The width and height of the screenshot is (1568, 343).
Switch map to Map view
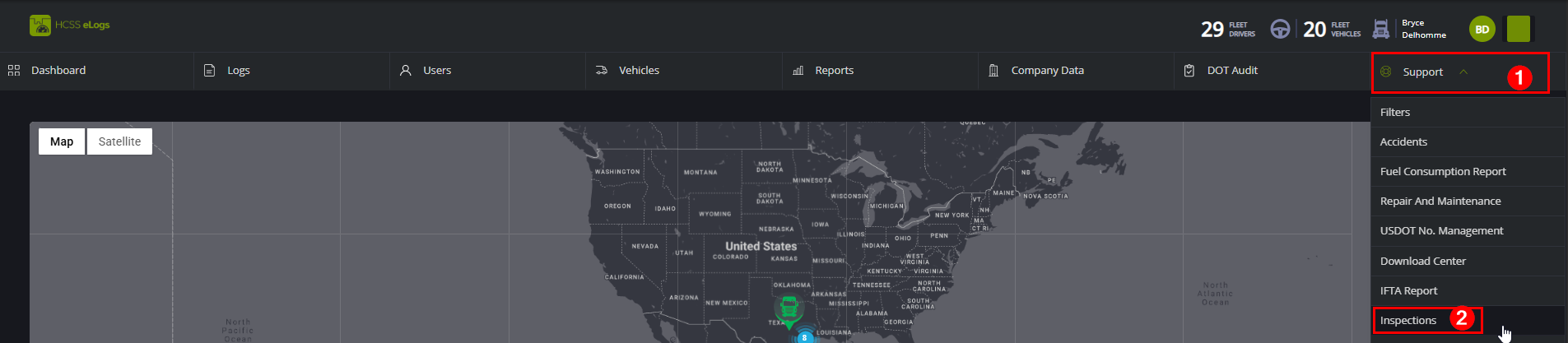[x=62, y=141]
